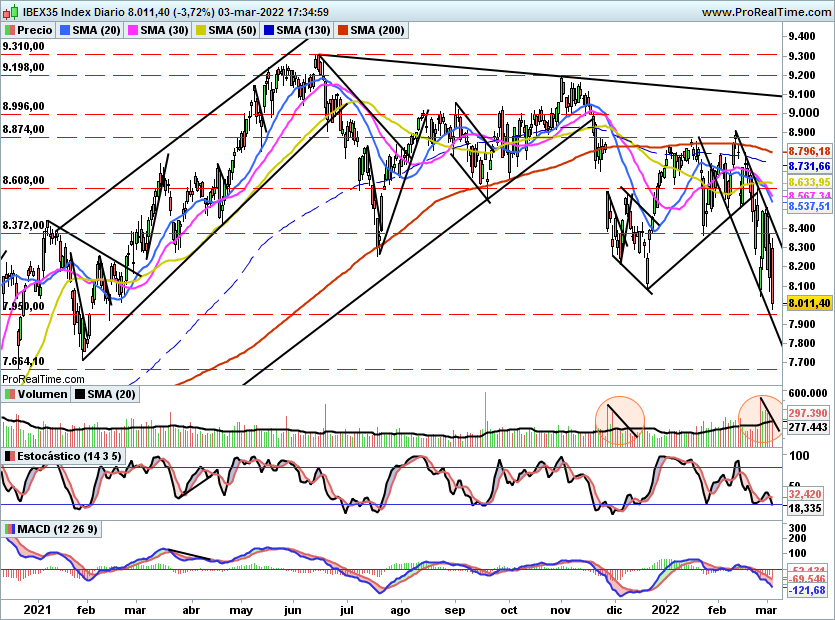Click the yellow SMA (50) color swatch
The height and width of the screenshot is (620, 835).
(x=202, y=30)
